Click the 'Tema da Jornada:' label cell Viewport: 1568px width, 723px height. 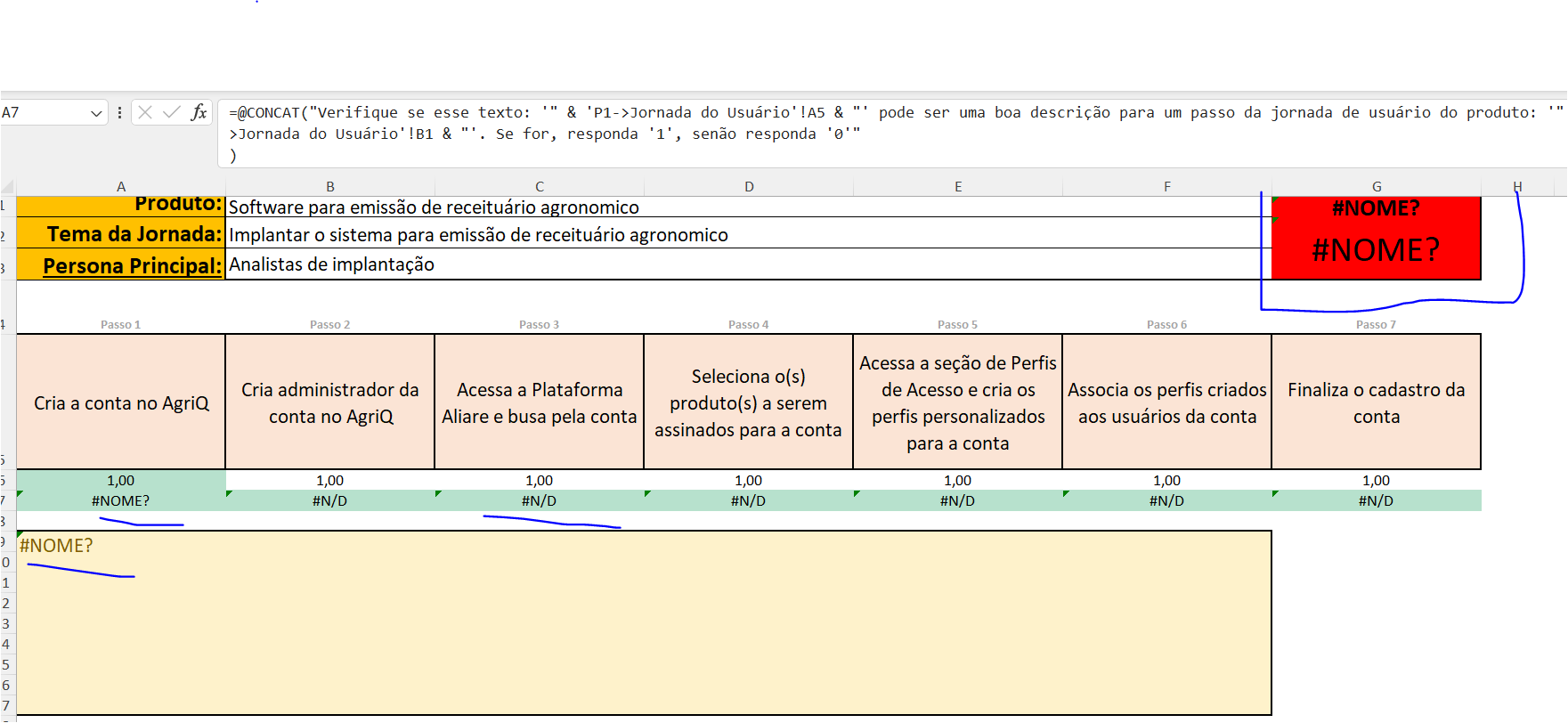point(121,233)
